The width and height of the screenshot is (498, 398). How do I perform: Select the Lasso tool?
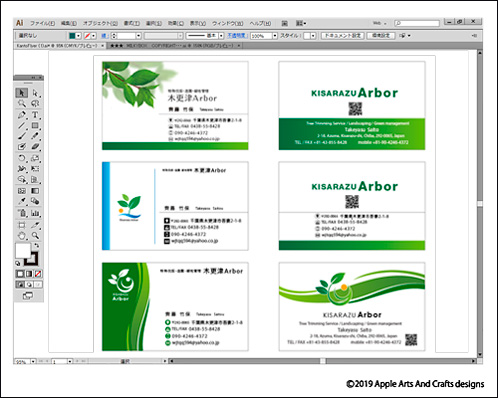(x=35, y=103)
